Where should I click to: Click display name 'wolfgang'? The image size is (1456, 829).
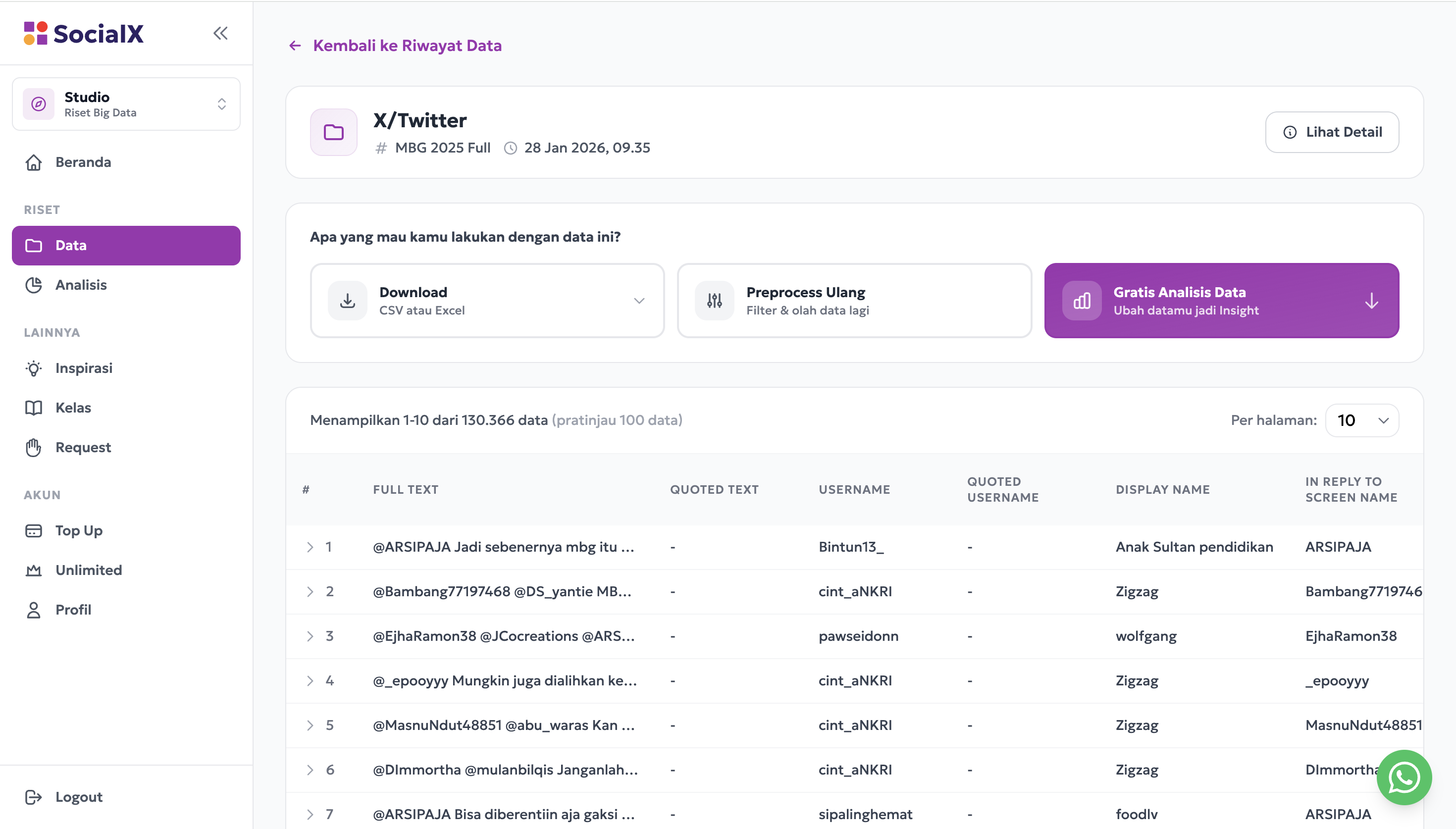coord(1146,636)
